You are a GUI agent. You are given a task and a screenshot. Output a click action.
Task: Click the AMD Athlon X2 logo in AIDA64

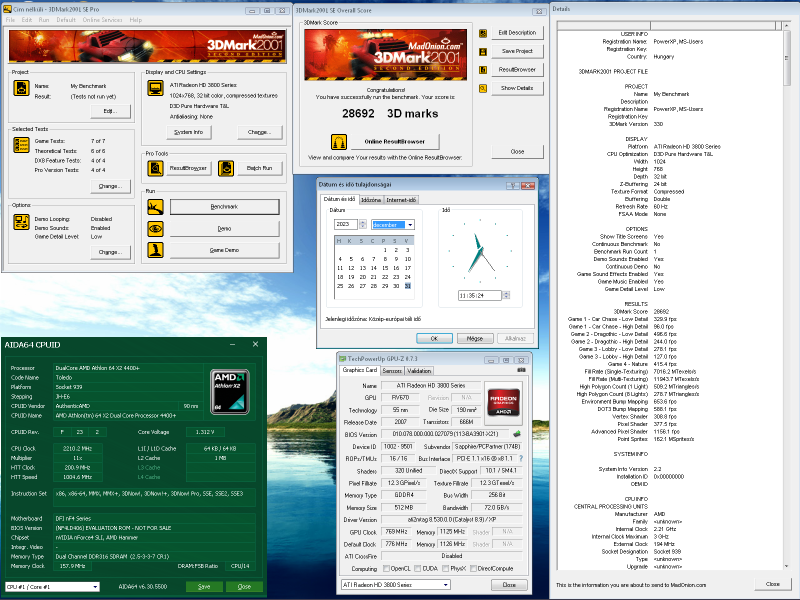pos(230,391)
